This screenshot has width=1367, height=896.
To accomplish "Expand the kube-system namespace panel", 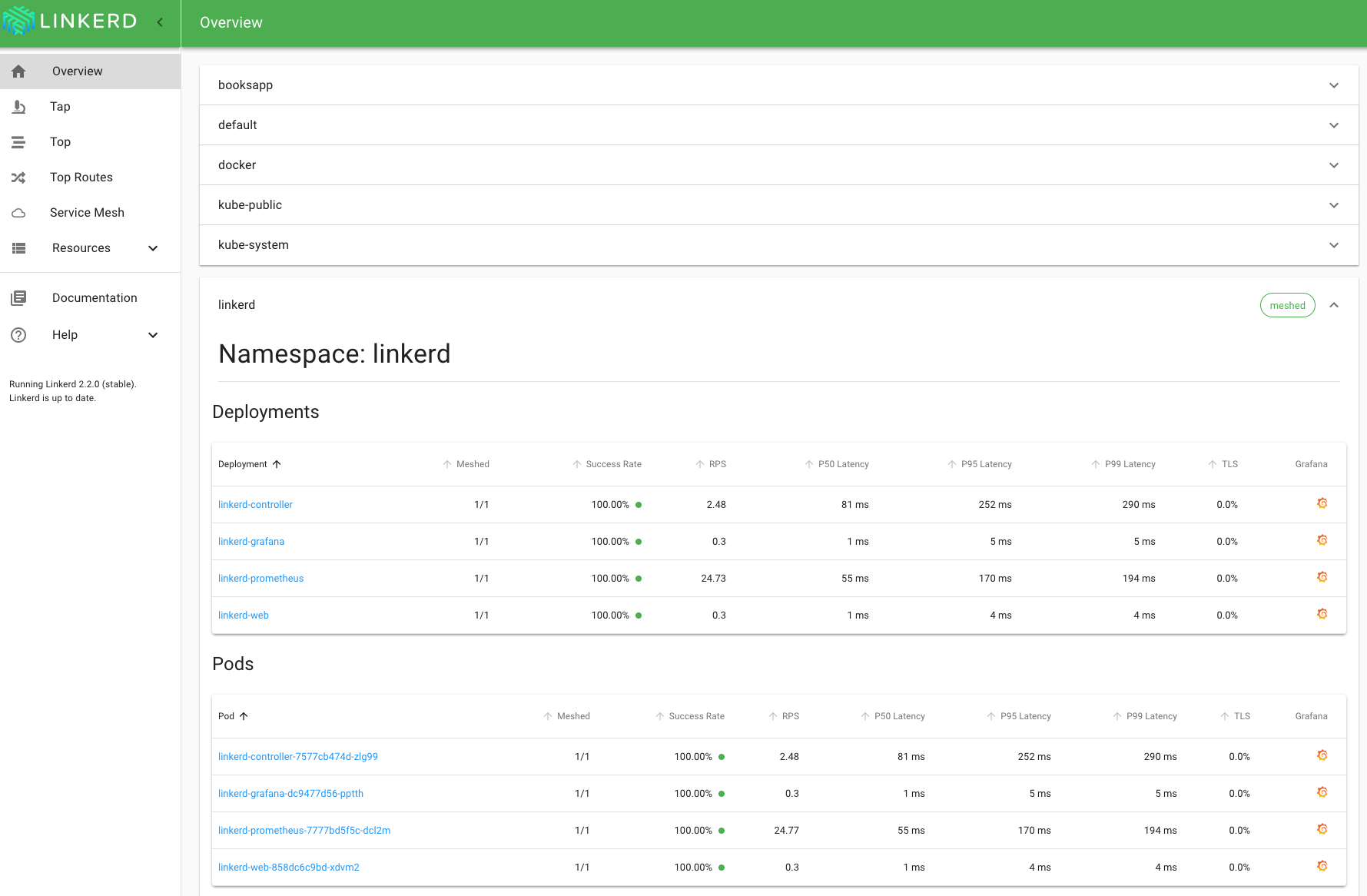I will 1333,245.
